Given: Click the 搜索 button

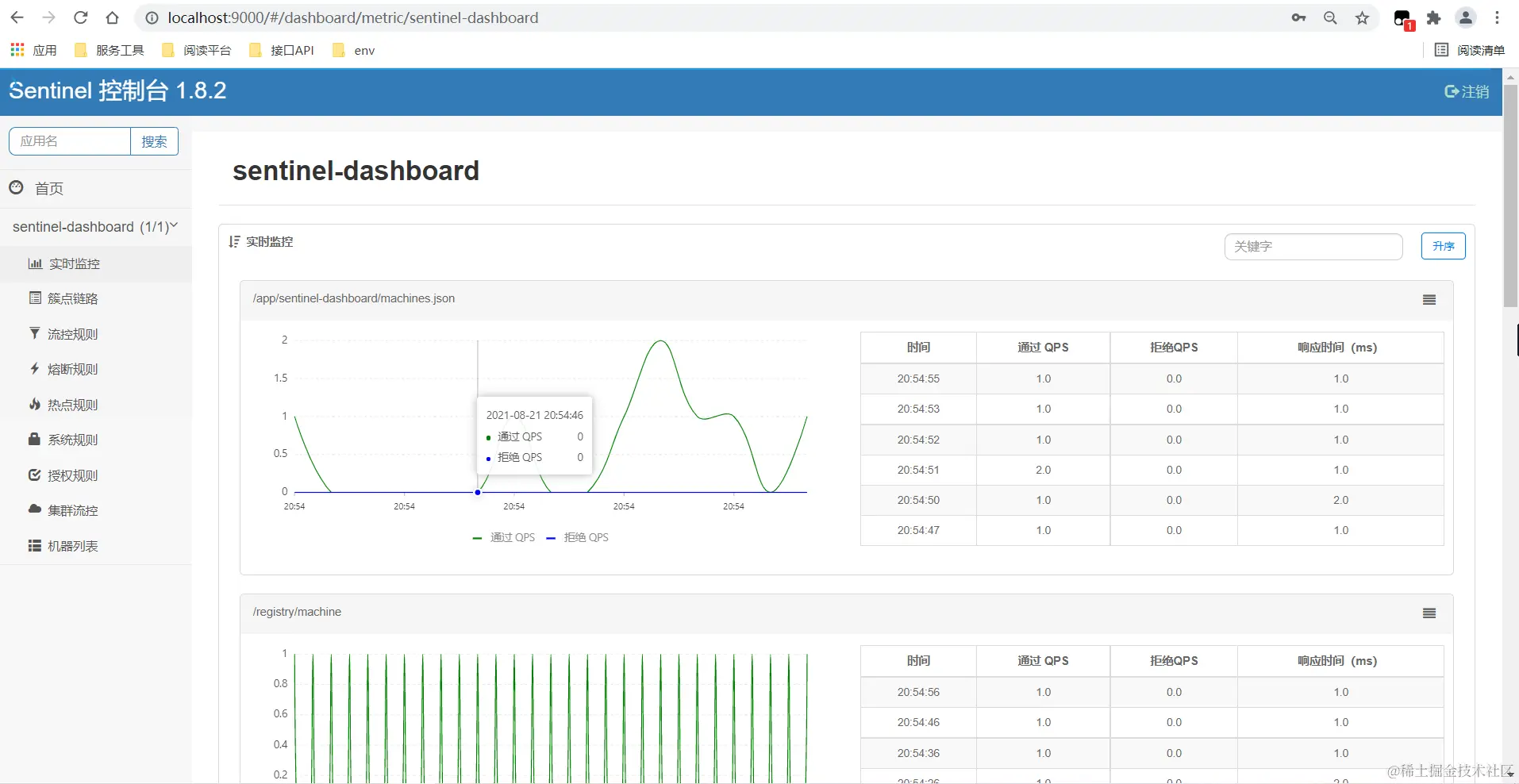Looking at the screenshot, I should tap(154, 141).
